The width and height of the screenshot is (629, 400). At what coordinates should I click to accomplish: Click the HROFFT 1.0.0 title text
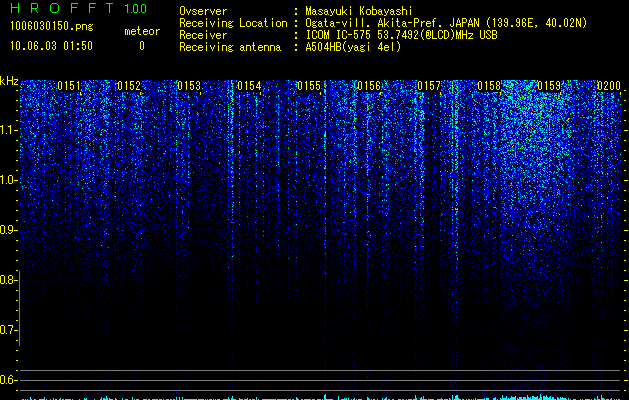tap(78, 8)
